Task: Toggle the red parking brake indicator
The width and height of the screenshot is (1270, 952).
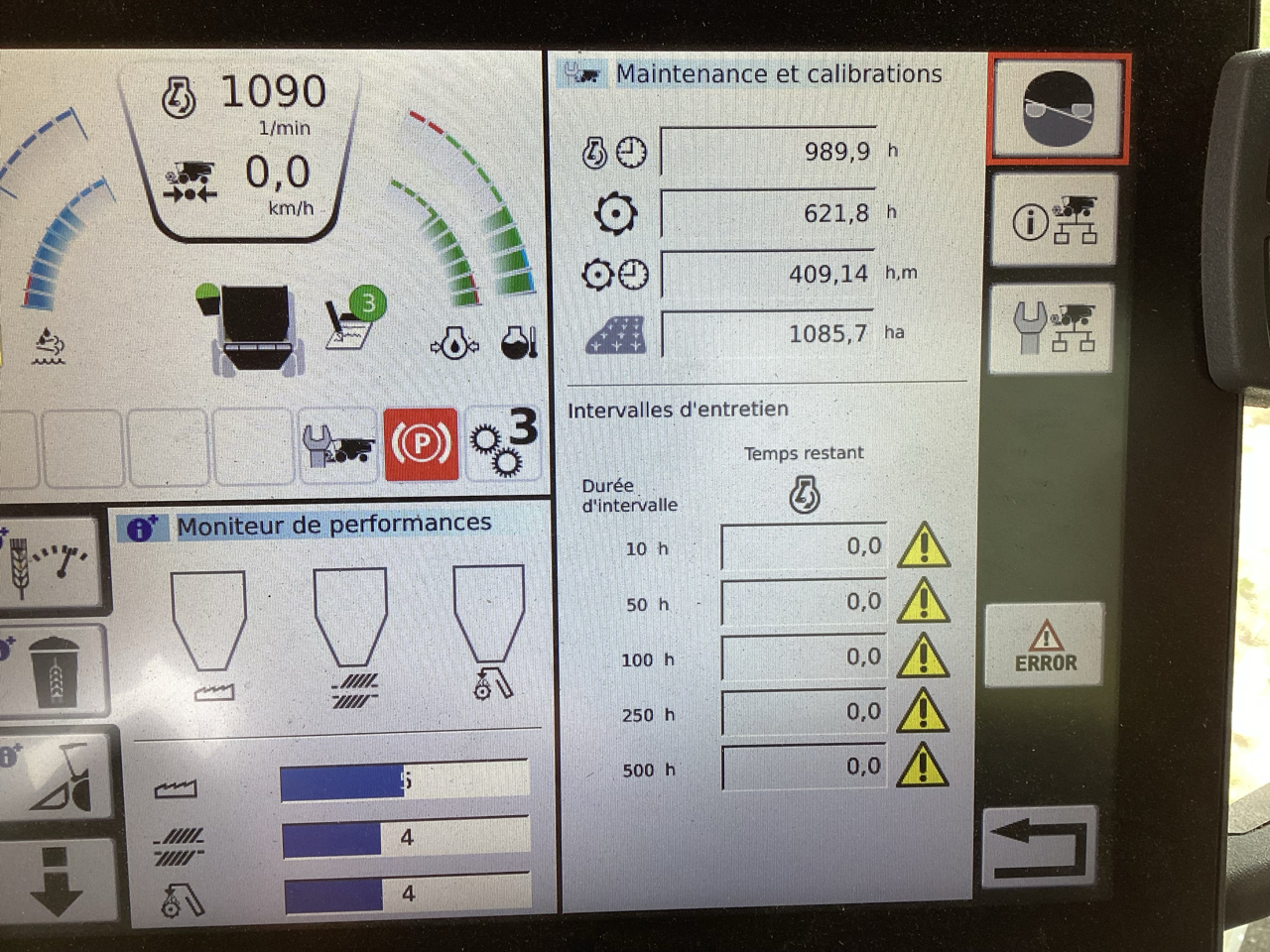Action: click(x=421, y=444)
